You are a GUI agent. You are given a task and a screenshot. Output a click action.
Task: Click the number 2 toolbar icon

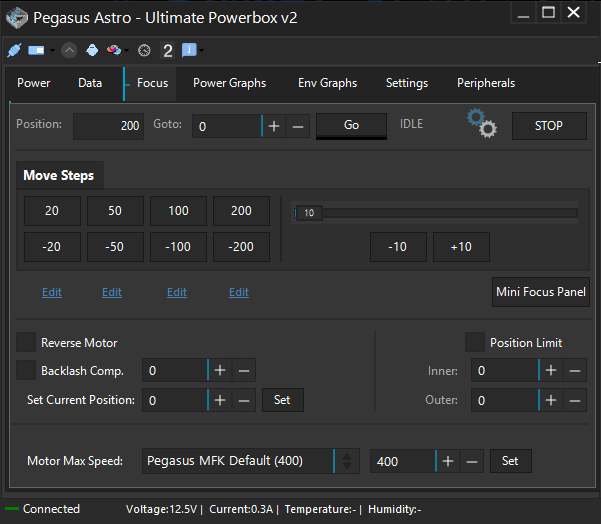tap(167, 50)
